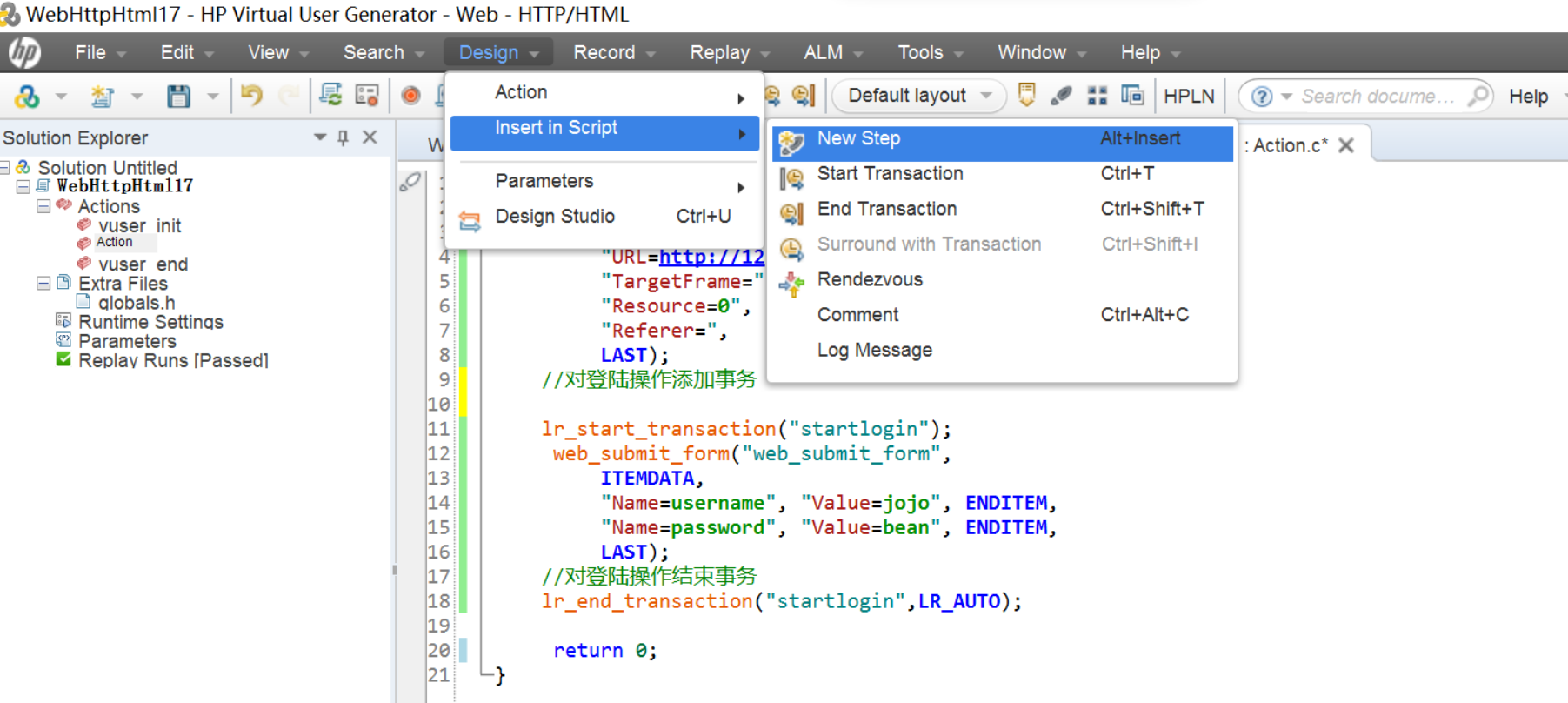
Task: Open the Default layout dropdown
Action: (918, 96)
